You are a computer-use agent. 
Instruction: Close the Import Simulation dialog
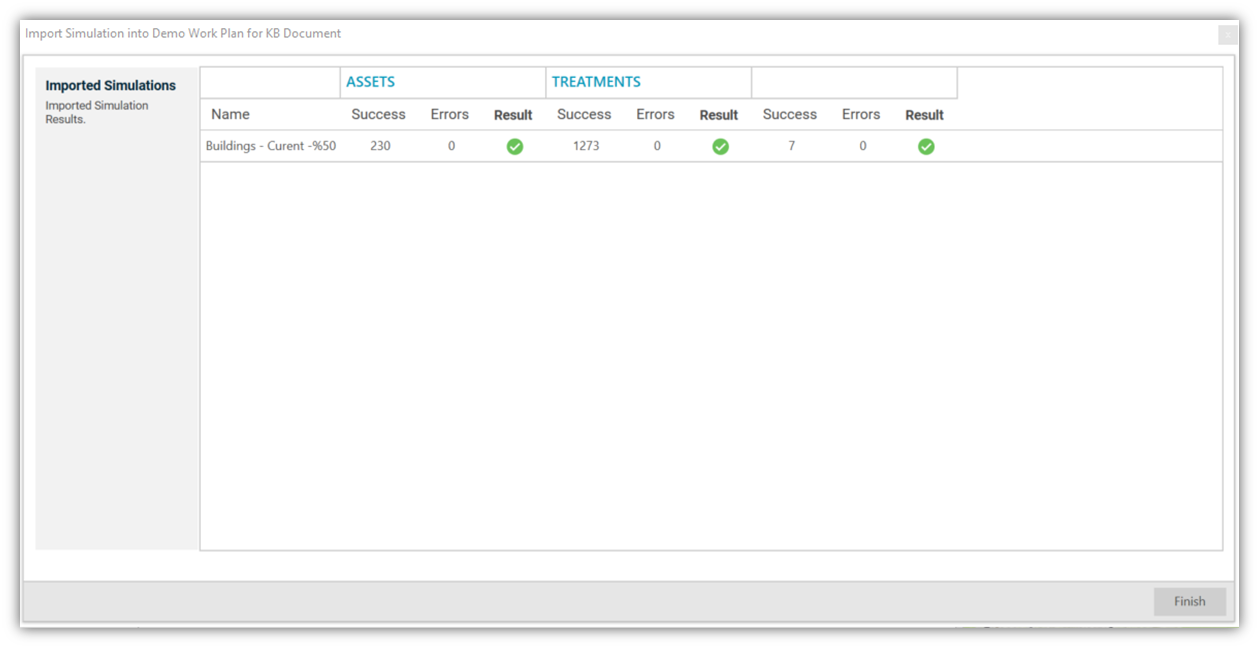tap(1227, 35)
